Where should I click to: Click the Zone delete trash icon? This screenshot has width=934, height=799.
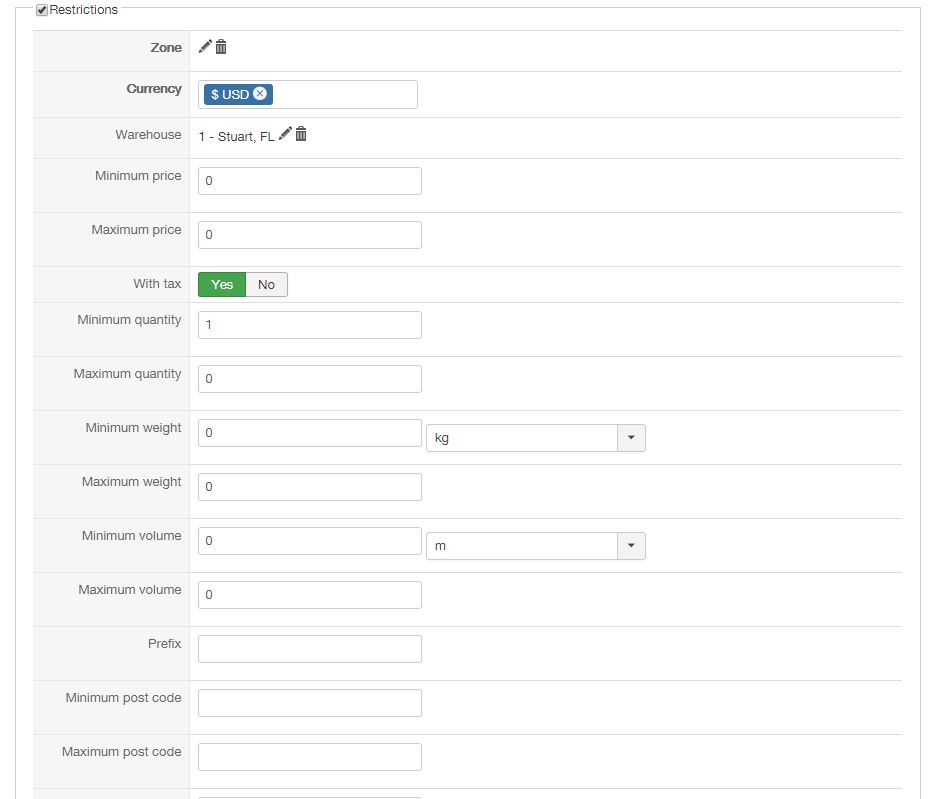click(221, 46)
